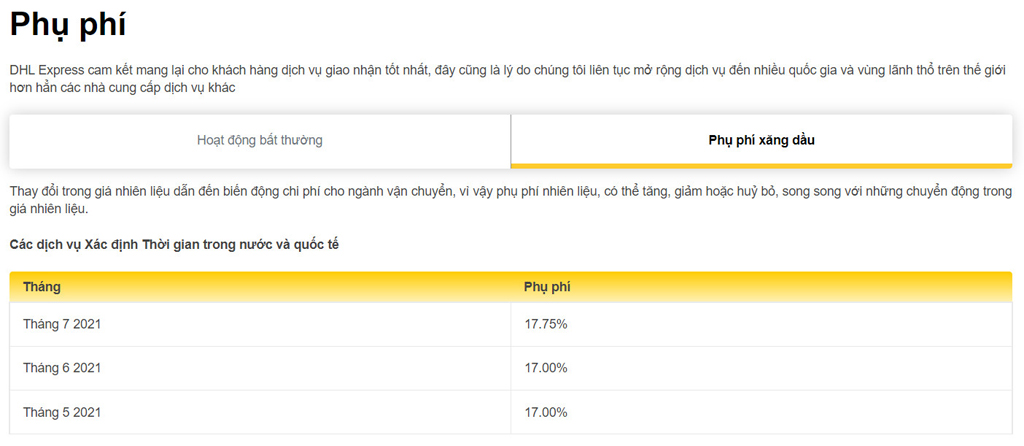This screenshot has width=1024, height=446.
Task: Click the large Phụ phí page heading
Action: (x=68, y=23)
